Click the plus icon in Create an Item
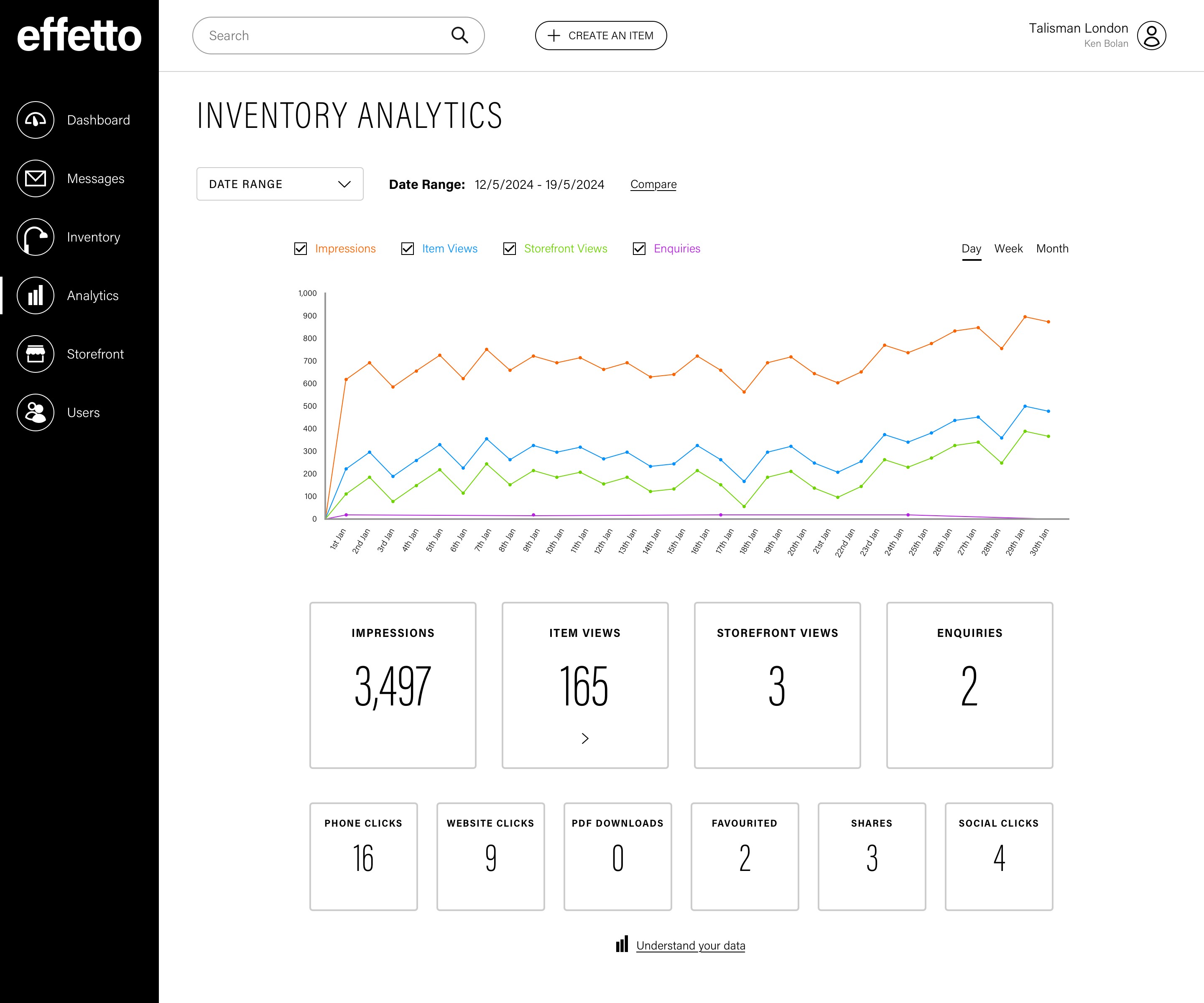The width and height of the screenshot is (1204, 1003). (x=553, y=36)
